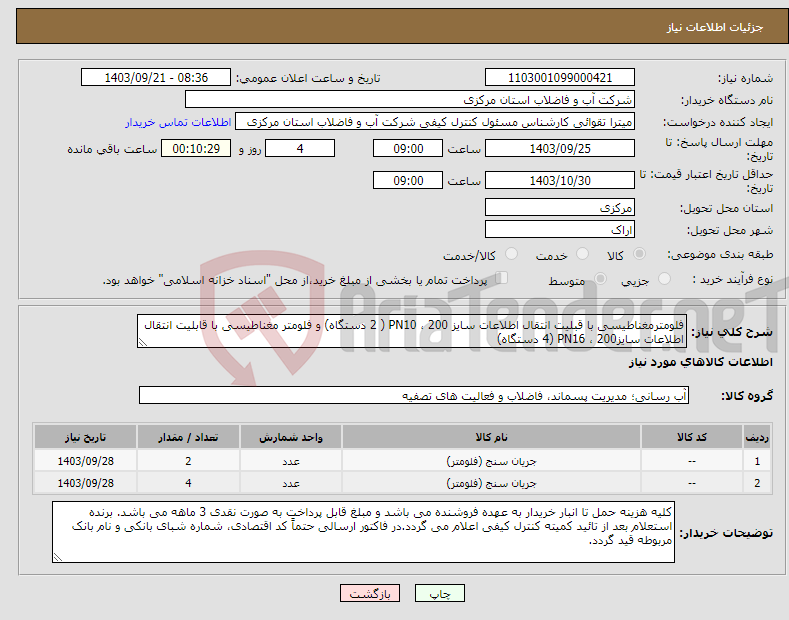The height and width of the screenshot is (620, 789).
Task: Click the response deadline date 1403/09/25
Action: coord(560,148)
